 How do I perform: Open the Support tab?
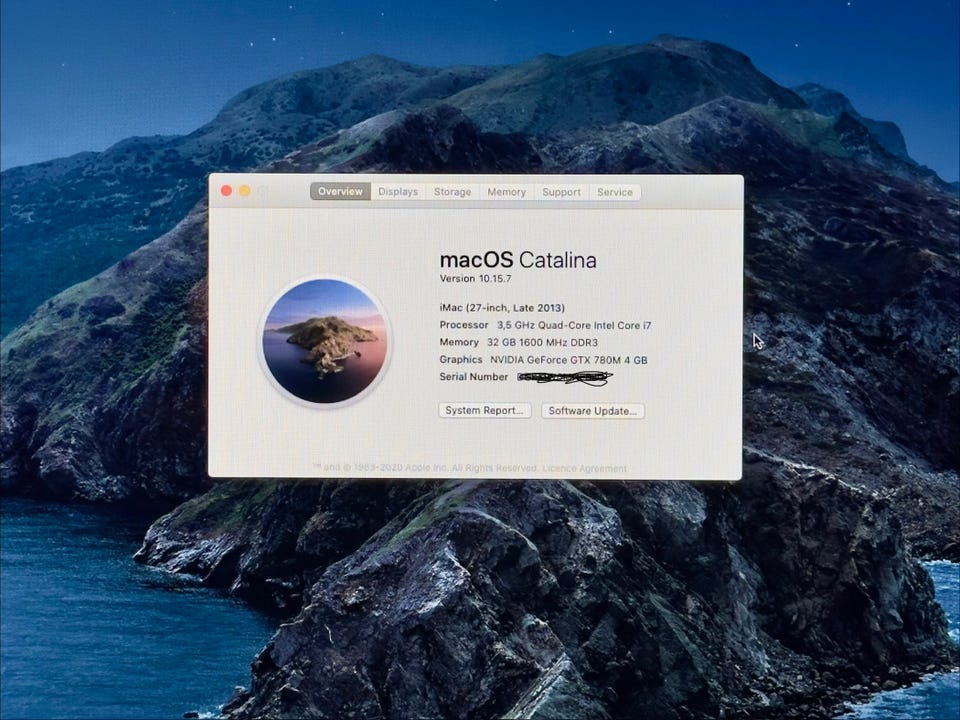pos(561,192)
